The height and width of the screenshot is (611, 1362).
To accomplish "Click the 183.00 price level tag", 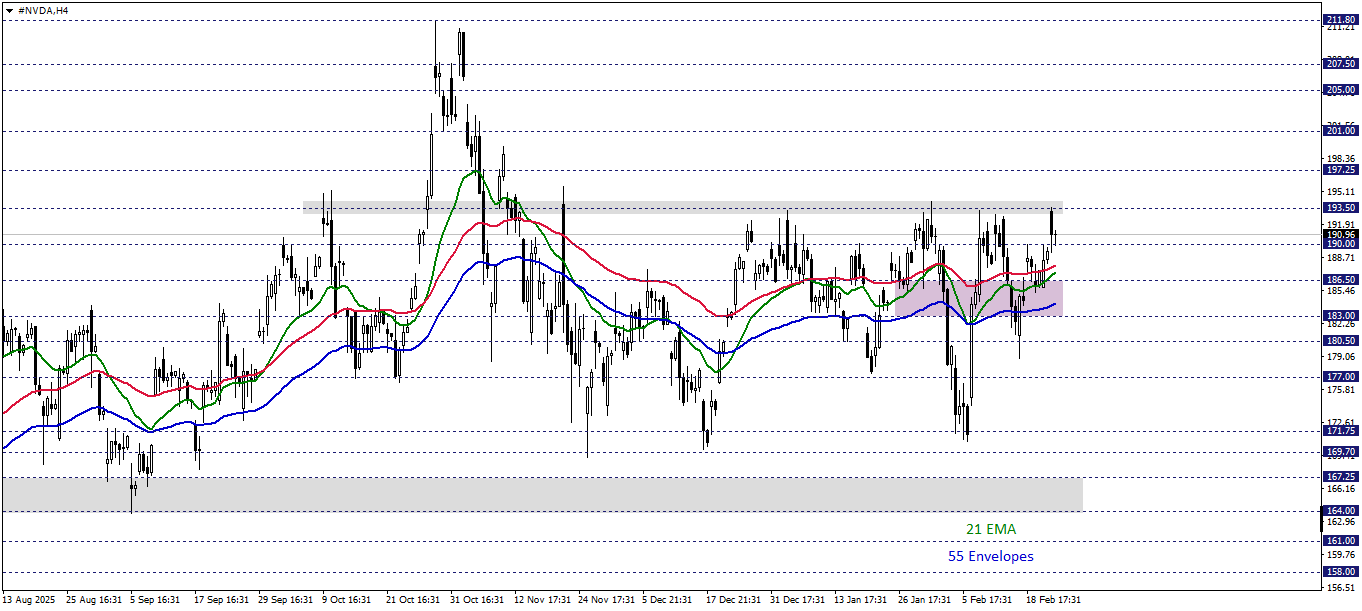I will pyautogui.click(x=1340, y=316).
